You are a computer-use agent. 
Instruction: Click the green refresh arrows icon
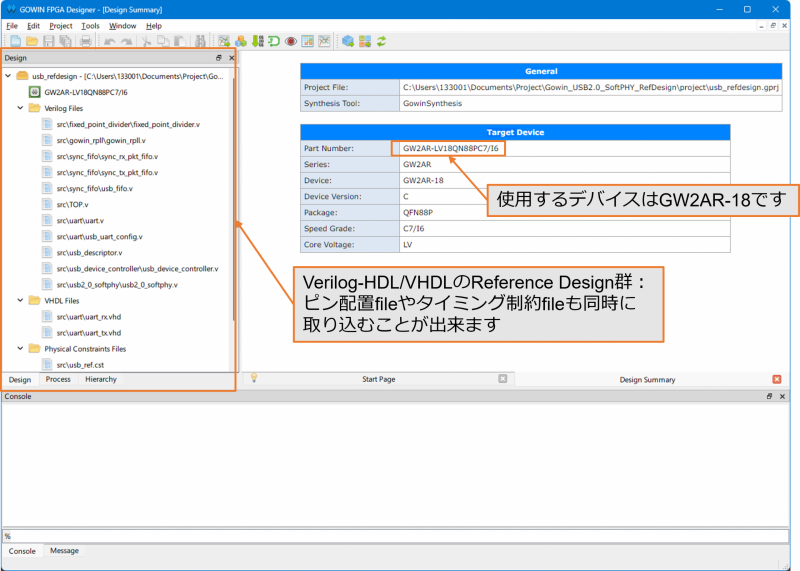382,41
